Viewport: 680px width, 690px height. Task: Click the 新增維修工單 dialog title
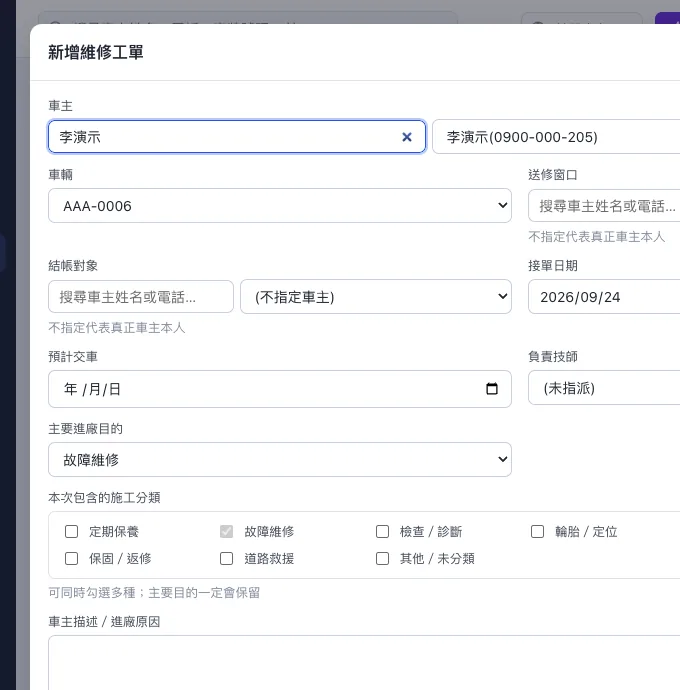pyautogui.click(x=96, y=52)
